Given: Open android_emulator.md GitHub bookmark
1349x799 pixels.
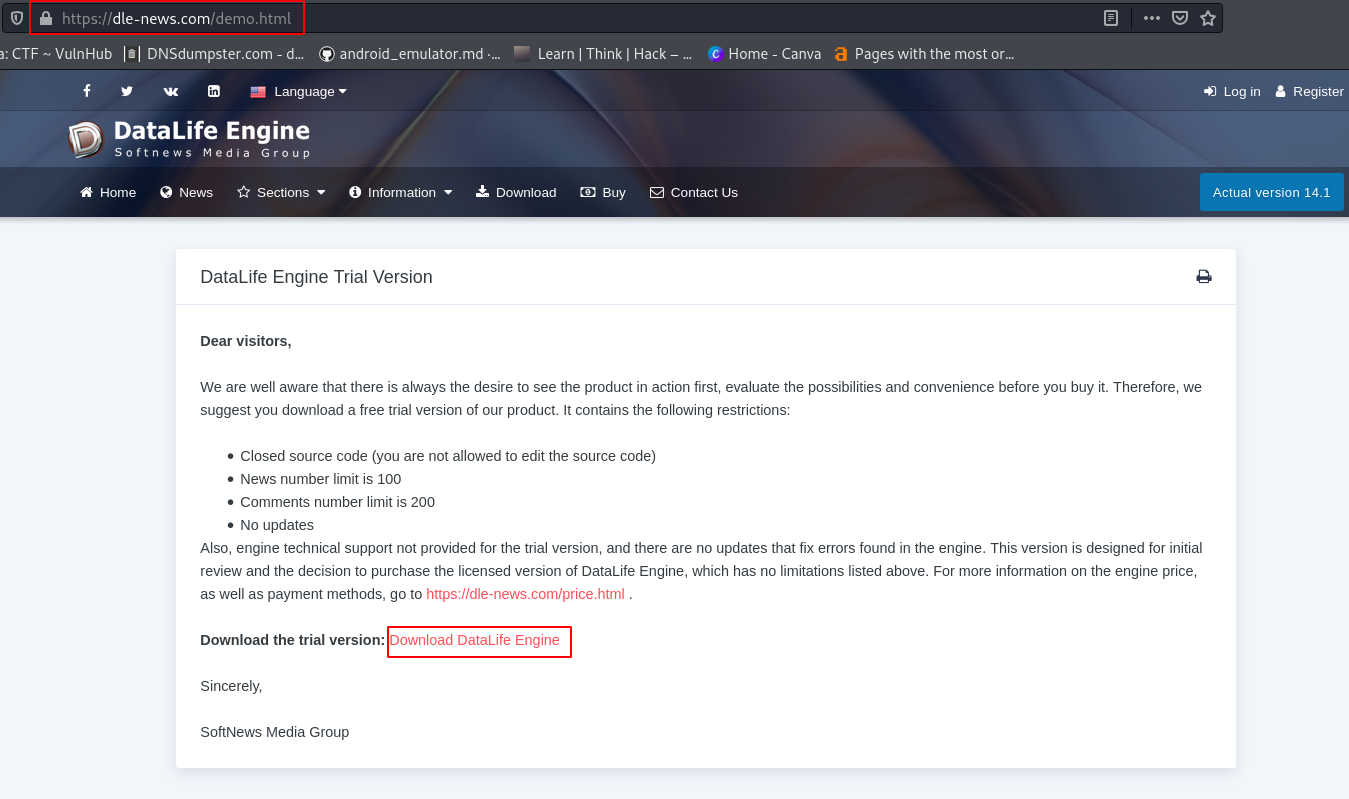Looking at the screenshot, I should tap(410, 54).
